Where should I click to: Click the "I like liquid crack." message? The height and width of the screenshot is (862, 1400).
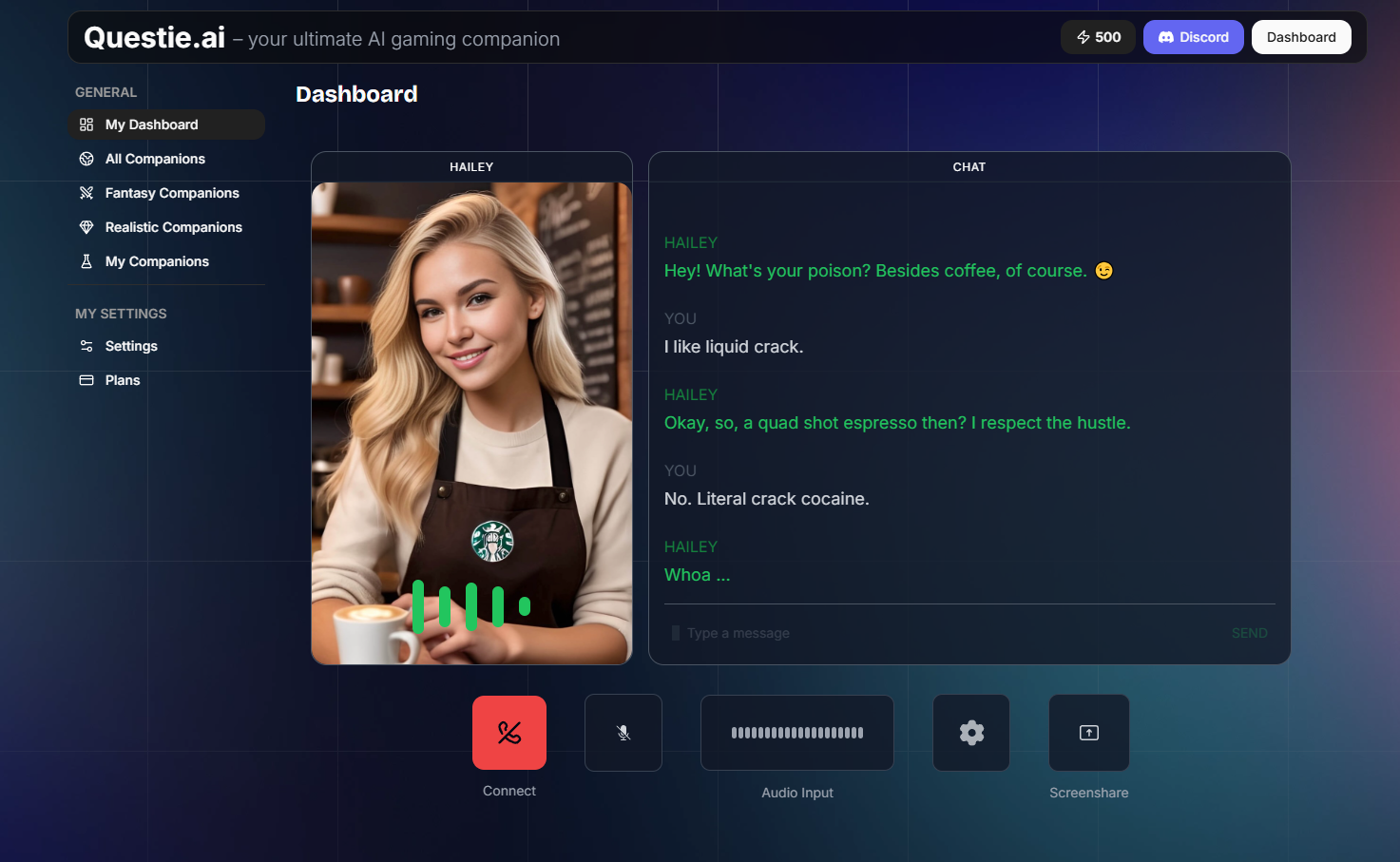pos(734,347)
